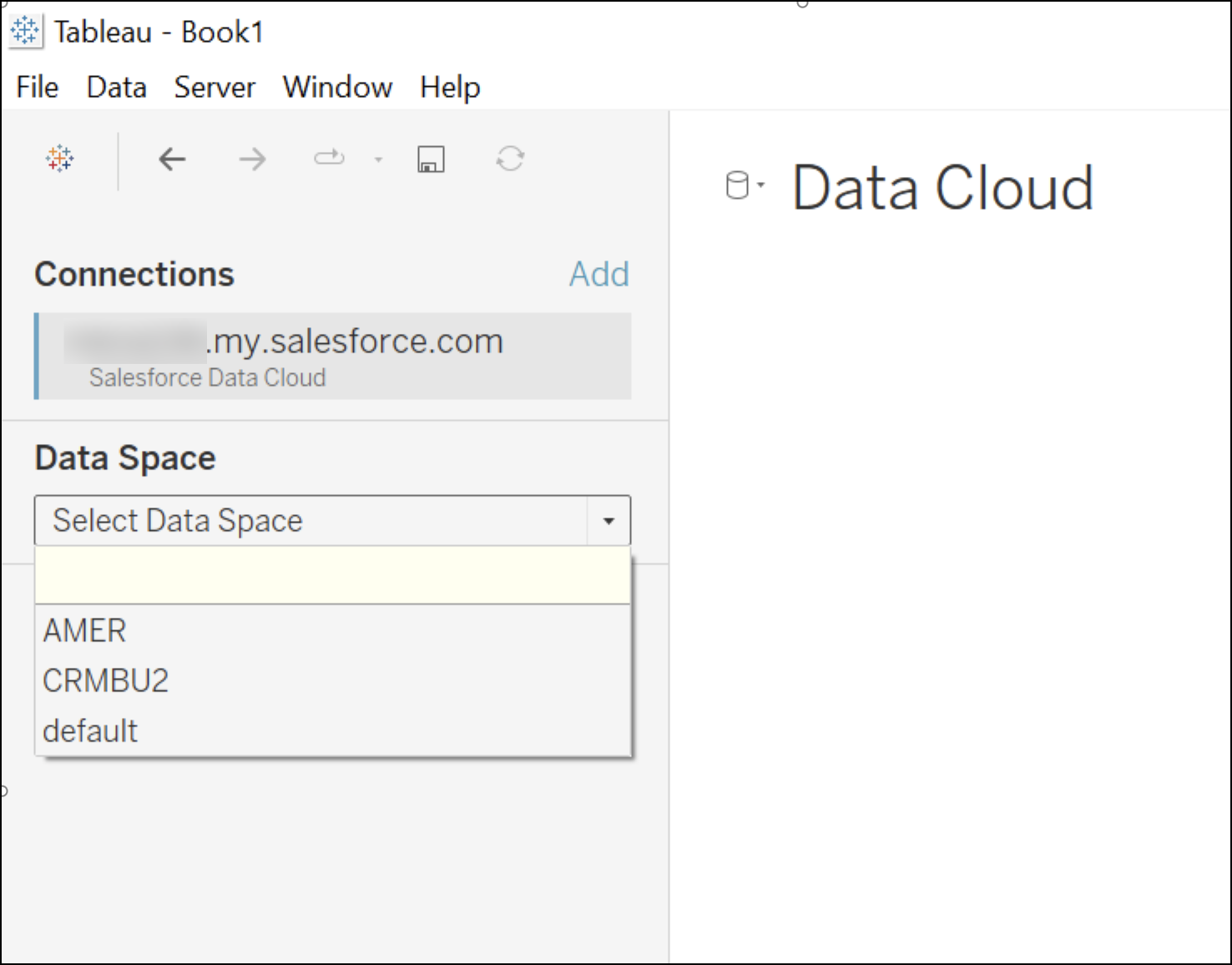Open the File menu
1232x965 pixels.
37,87
